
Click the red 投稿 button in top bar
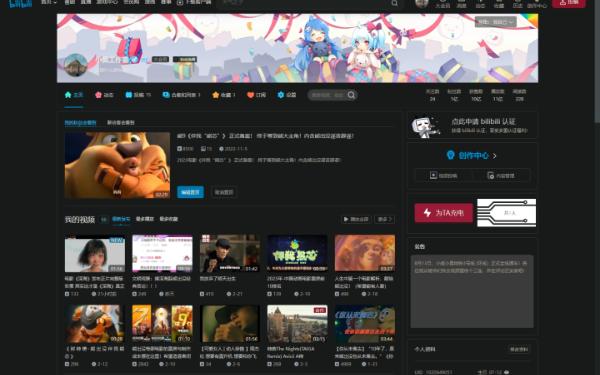(x=569, y=3)
